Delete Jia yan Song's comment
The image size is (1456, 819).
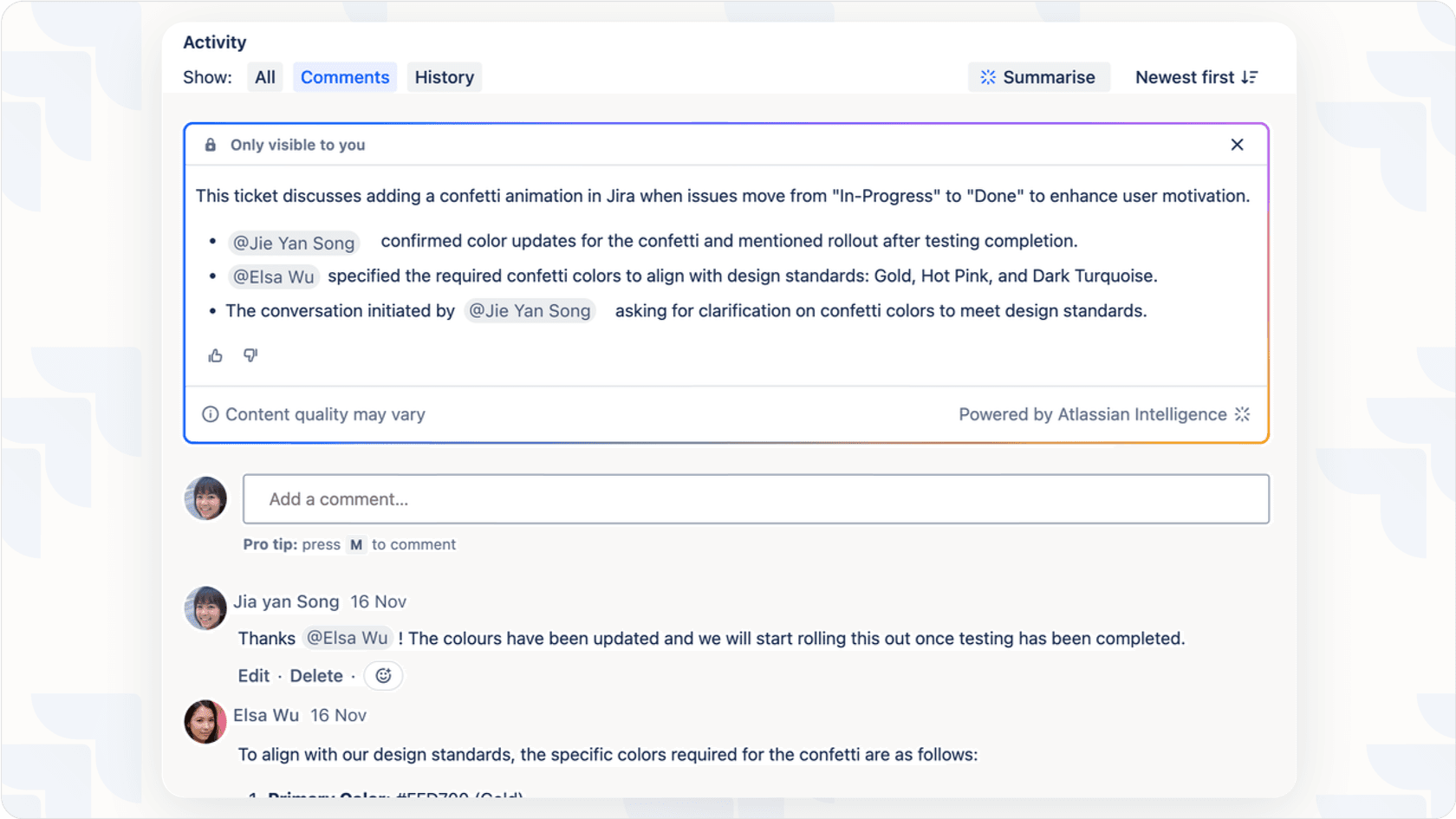[x=316, y=676]
